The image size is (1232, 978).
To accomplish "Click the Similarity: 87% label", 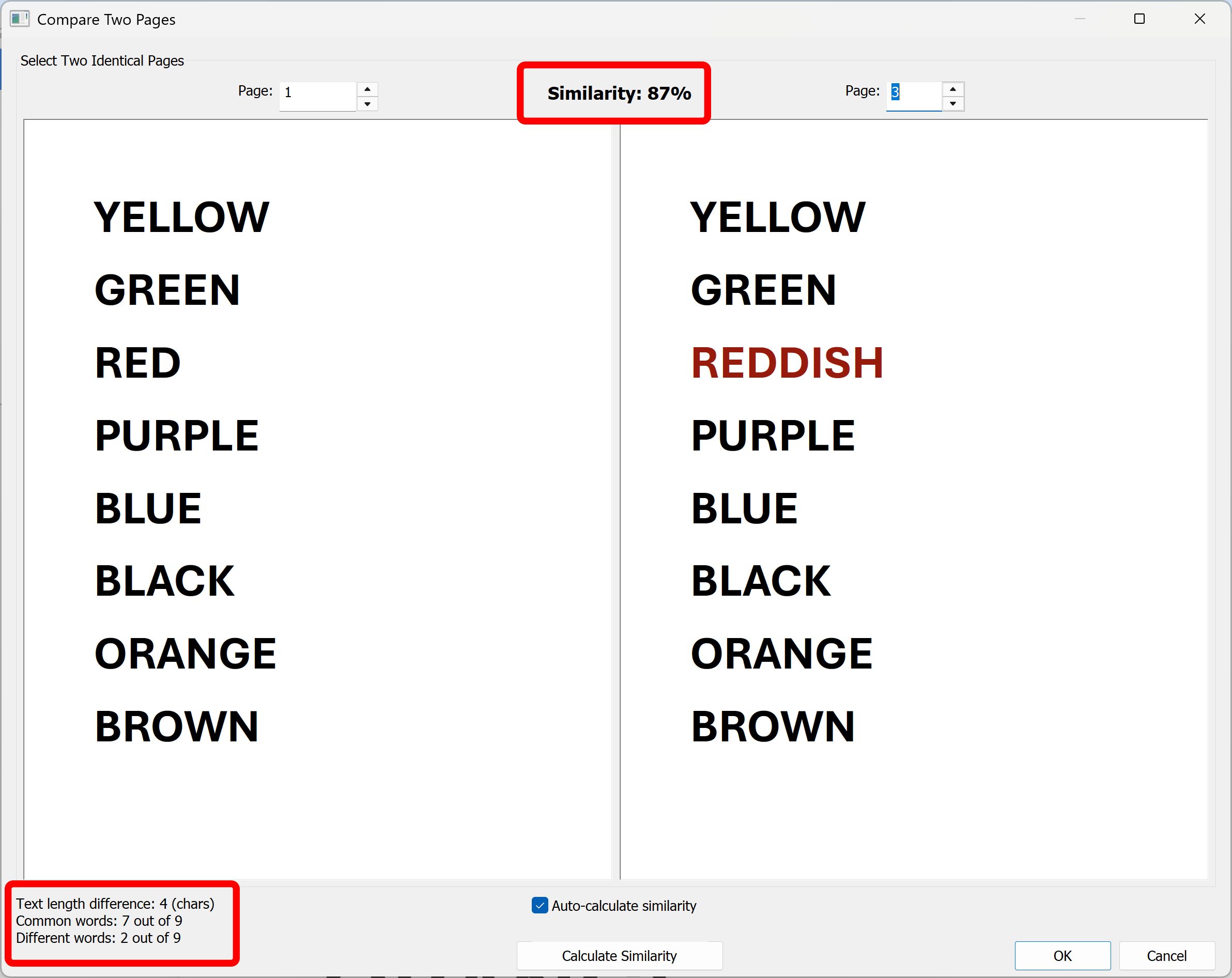I will pyautogui.click(x=619, y=93).
